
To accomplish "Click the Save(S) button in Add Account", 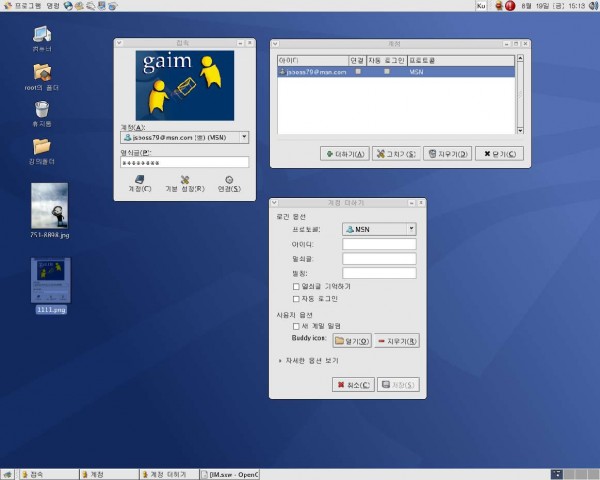I will click(398, 385).
